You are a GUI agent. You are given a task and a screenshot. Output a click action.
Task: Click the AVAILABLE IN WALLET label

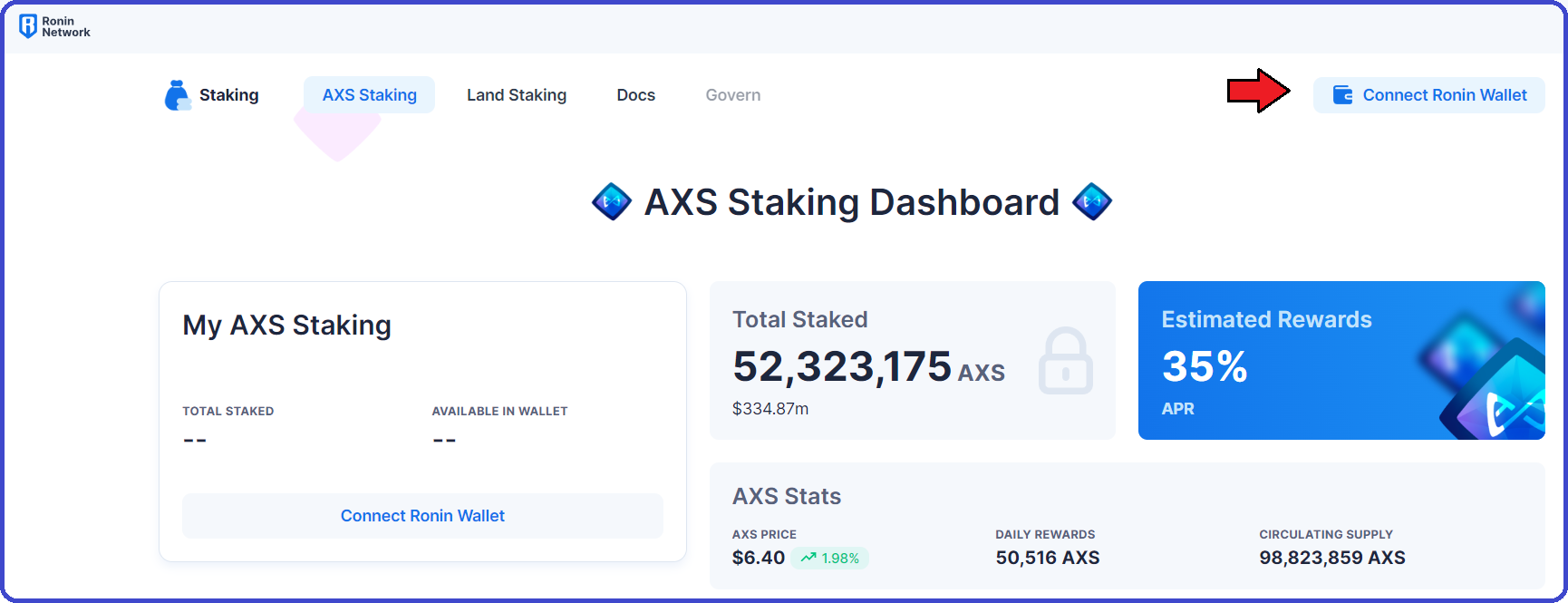click(500, 411)
